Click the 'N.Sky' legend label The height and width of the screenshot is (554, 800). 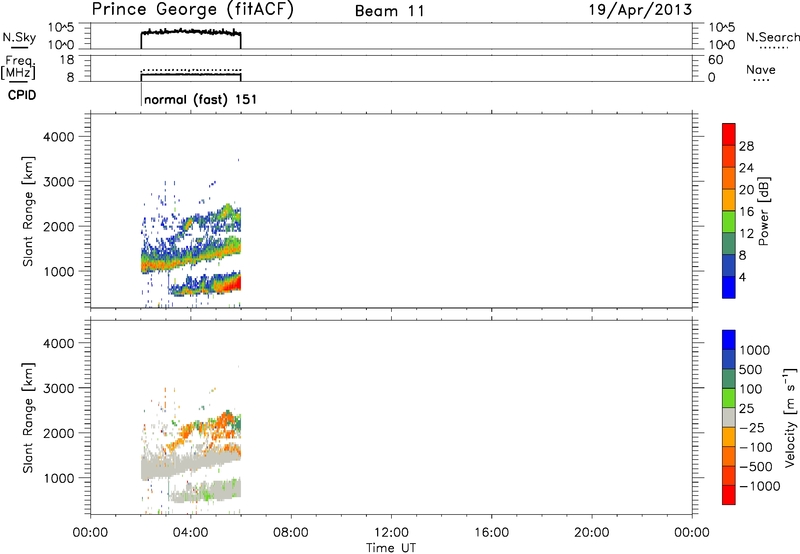coord(19,38)
